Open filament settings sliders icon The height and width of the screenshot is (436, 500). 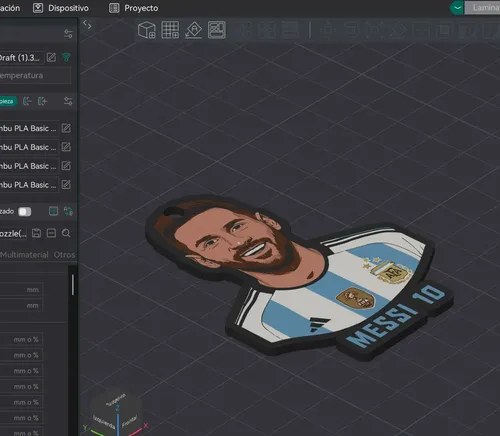pyautogui.click(x=68, y=101)
